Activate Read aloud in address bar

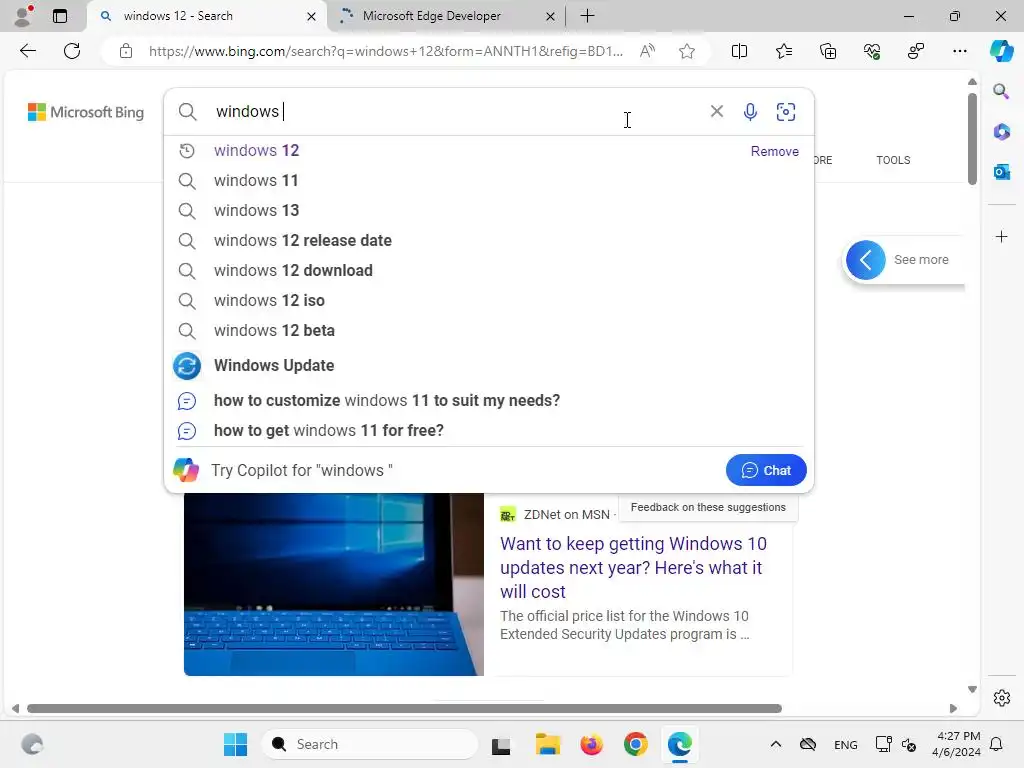[647, 51]
